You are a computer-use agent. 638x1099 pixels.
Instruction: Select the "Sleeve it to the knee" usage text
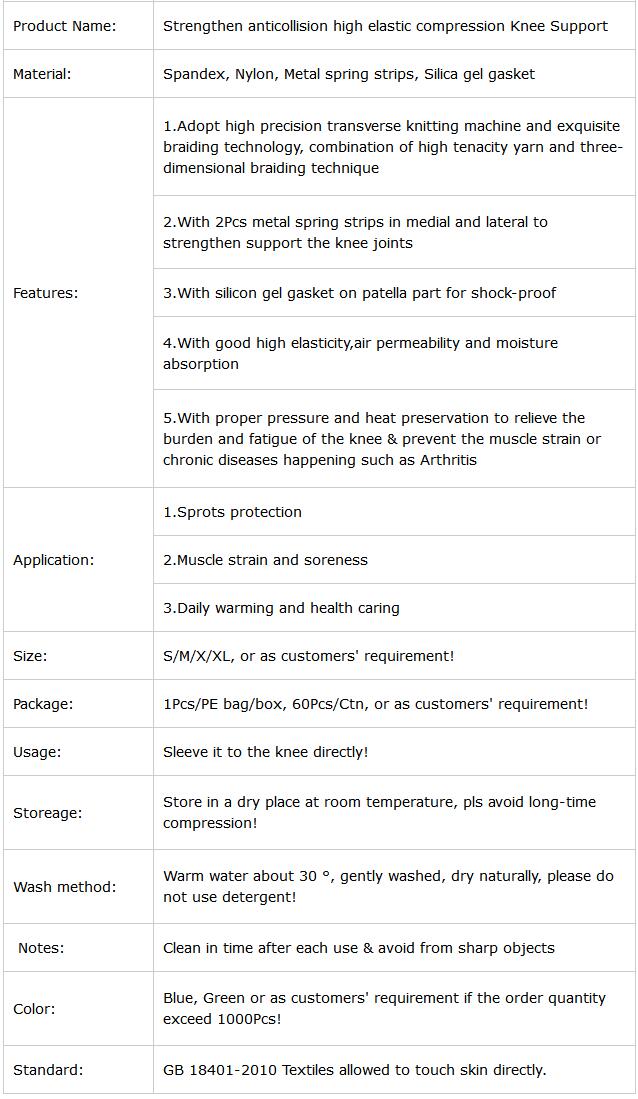[265, 752]
